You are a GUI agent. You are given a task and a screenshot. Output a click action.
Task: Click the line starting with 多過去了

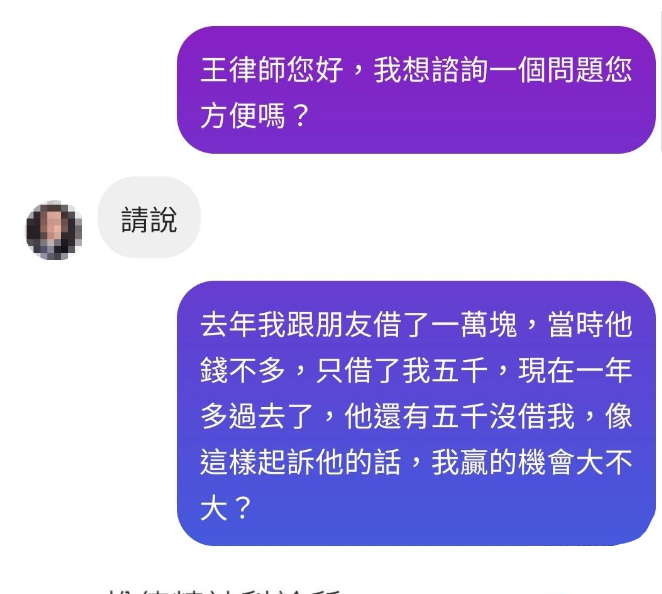click(x=416, y=416)
